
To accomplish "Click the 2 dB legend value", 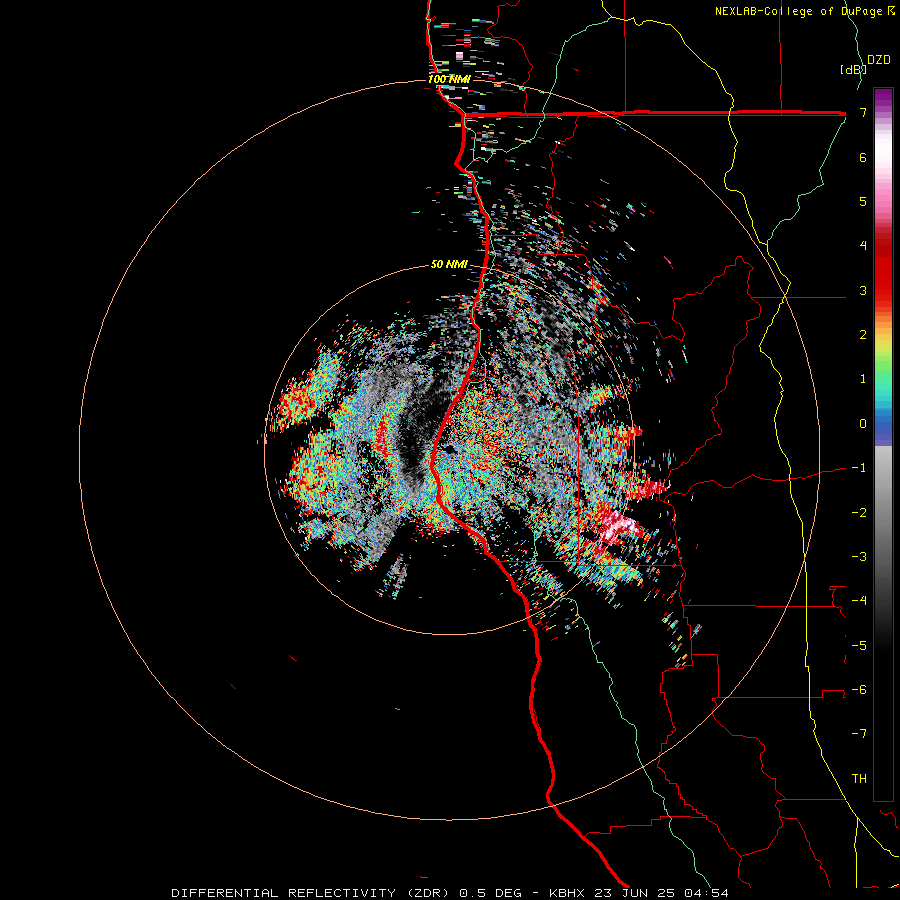I will tap(863, 335).
